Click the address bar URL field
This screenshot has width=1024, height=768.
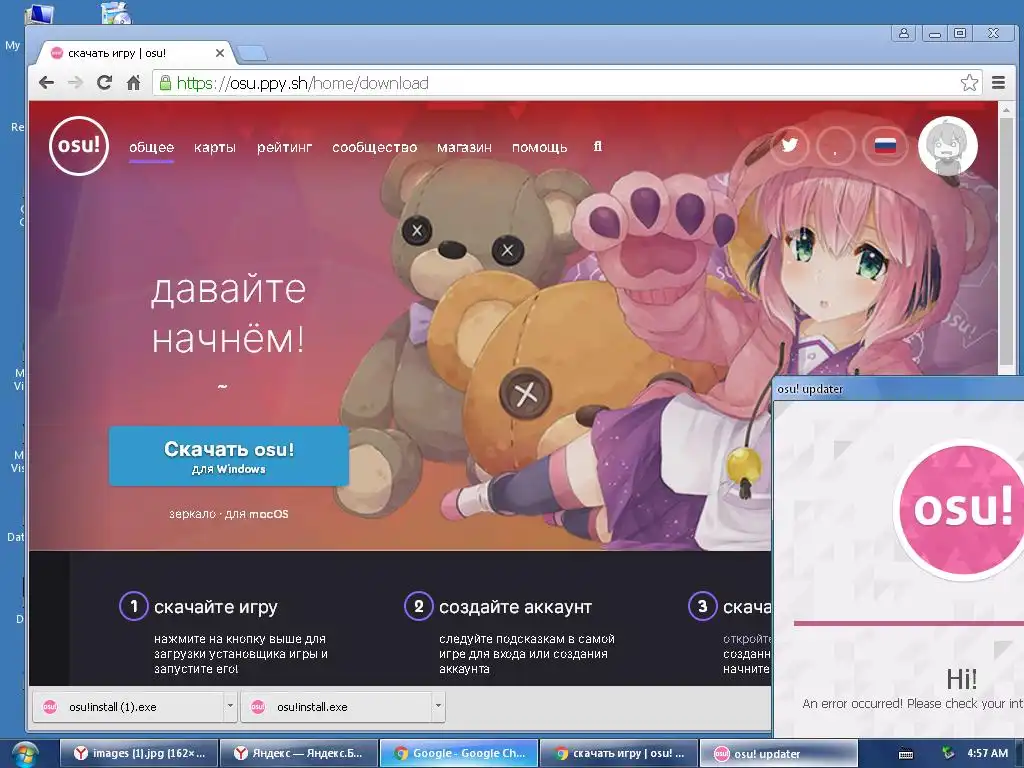pyautogui.click(x=562, y=83)
